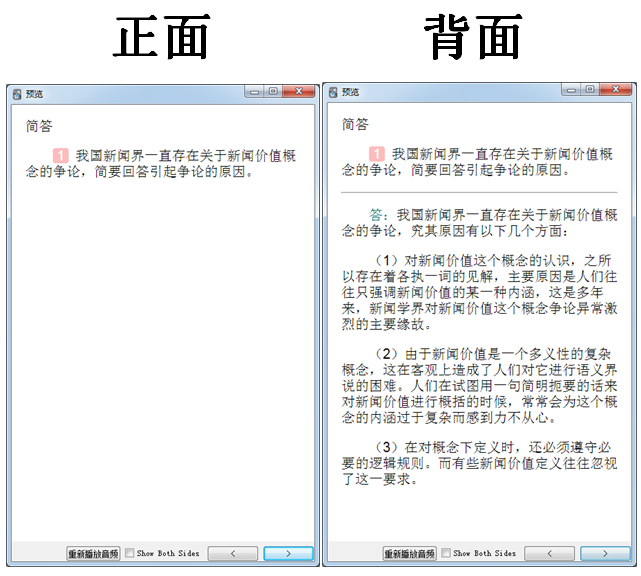
Task: Click the app icon in the left preview title bar
Action: pos(17,94)
